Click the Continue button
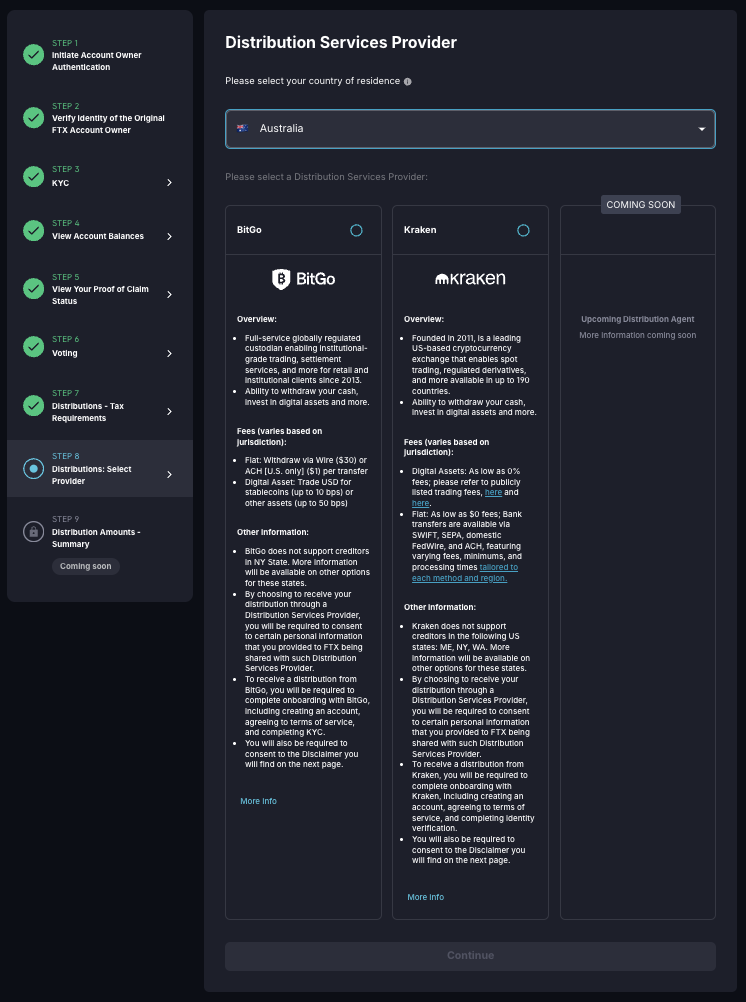 [x=470, y=956]
